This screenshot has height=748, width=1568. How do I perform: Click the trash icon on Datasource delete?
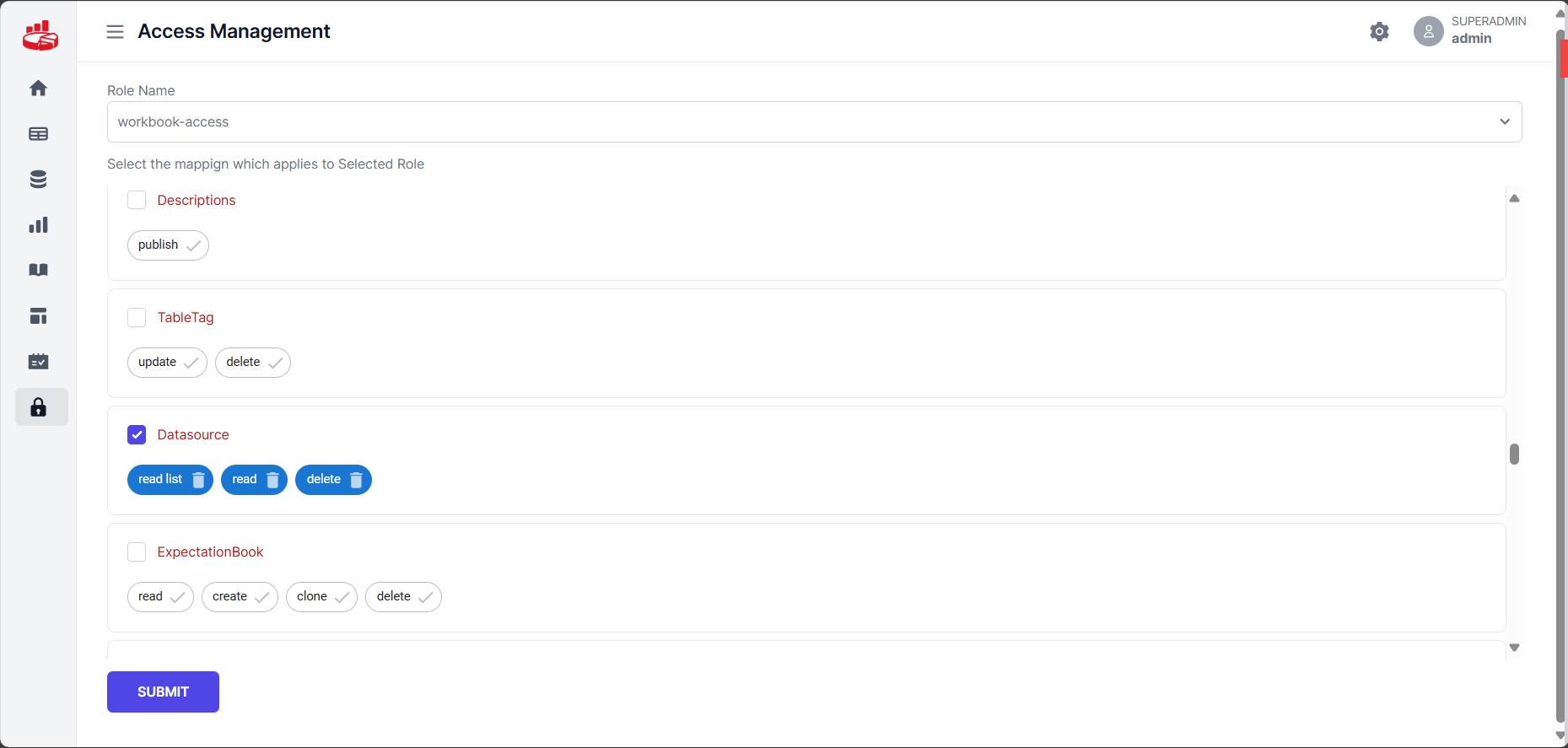(x=356, y=480)
